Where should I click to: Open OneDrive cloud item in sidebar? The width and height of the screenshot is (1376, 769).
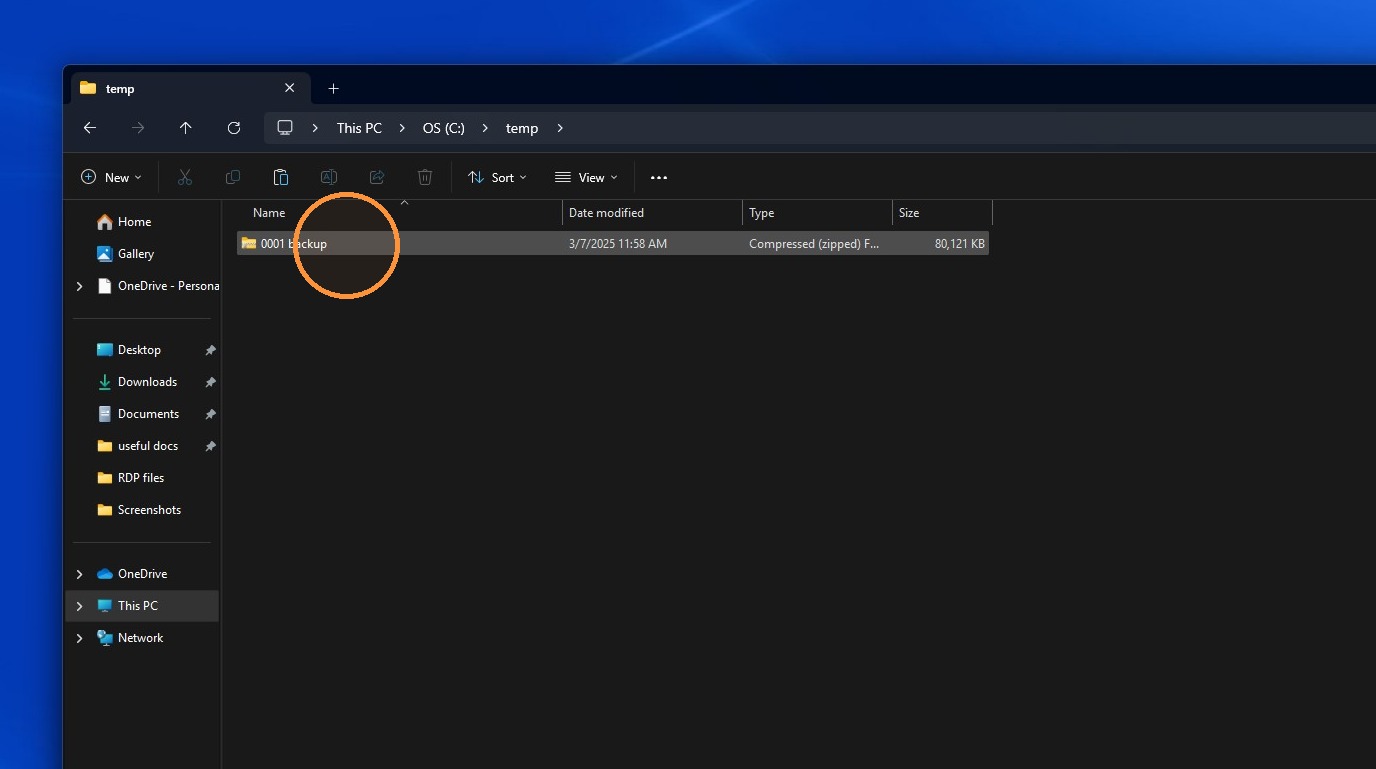(142, 574)
